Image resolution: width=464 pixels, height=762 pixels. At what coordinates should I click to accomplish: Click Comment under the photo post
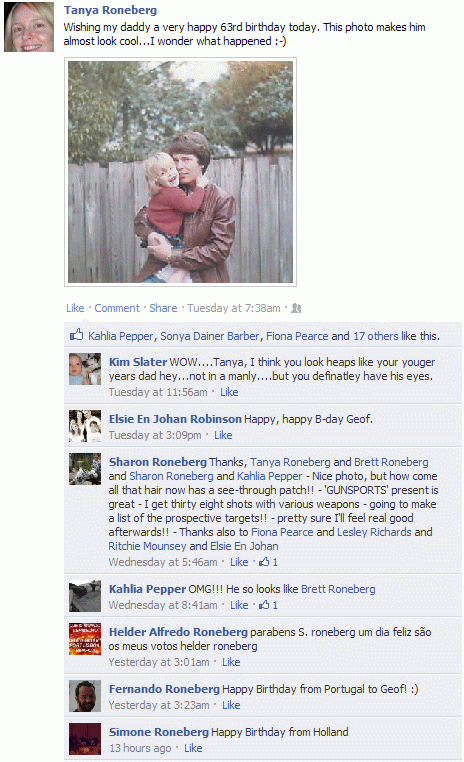[117, 308]
